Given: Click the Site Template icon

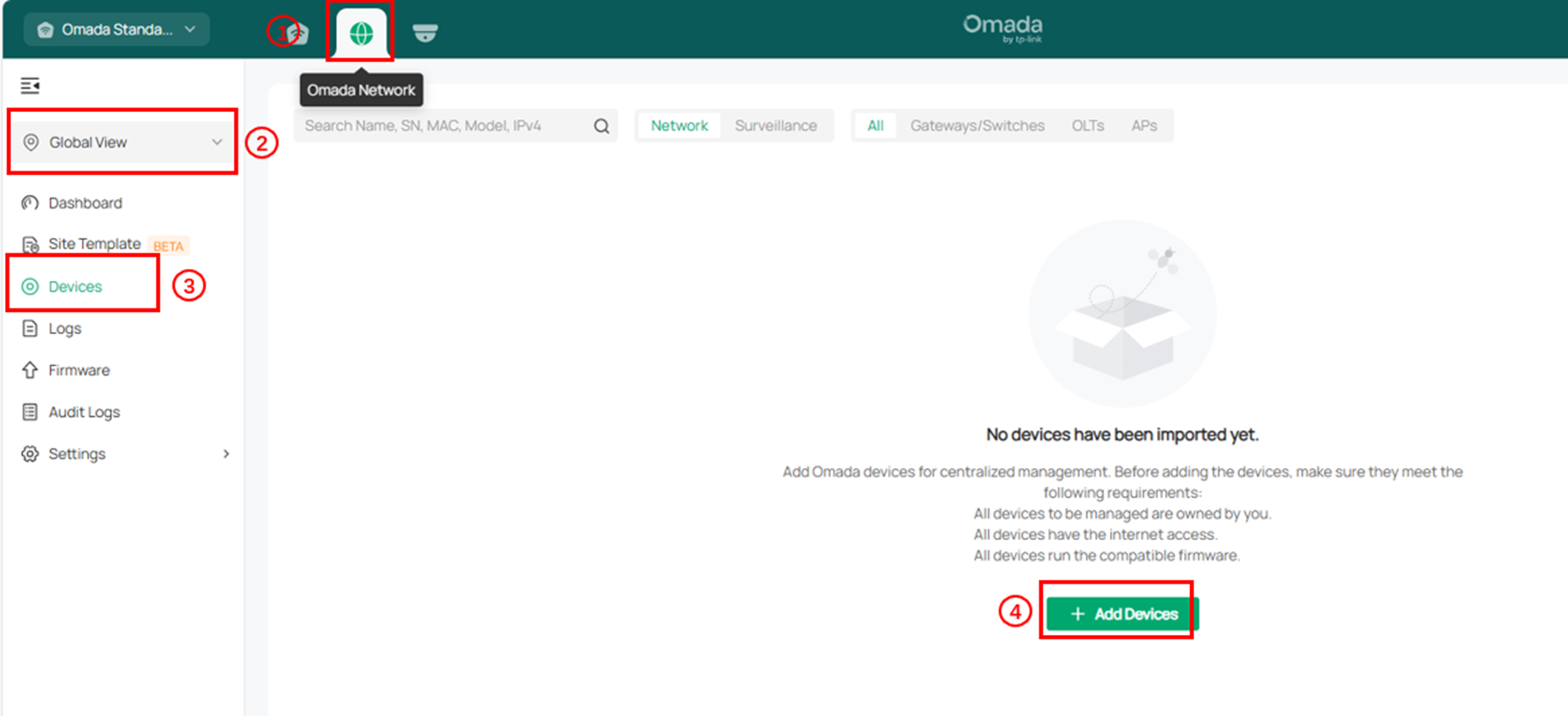Looking at the screenshot, I should [30, 245].
